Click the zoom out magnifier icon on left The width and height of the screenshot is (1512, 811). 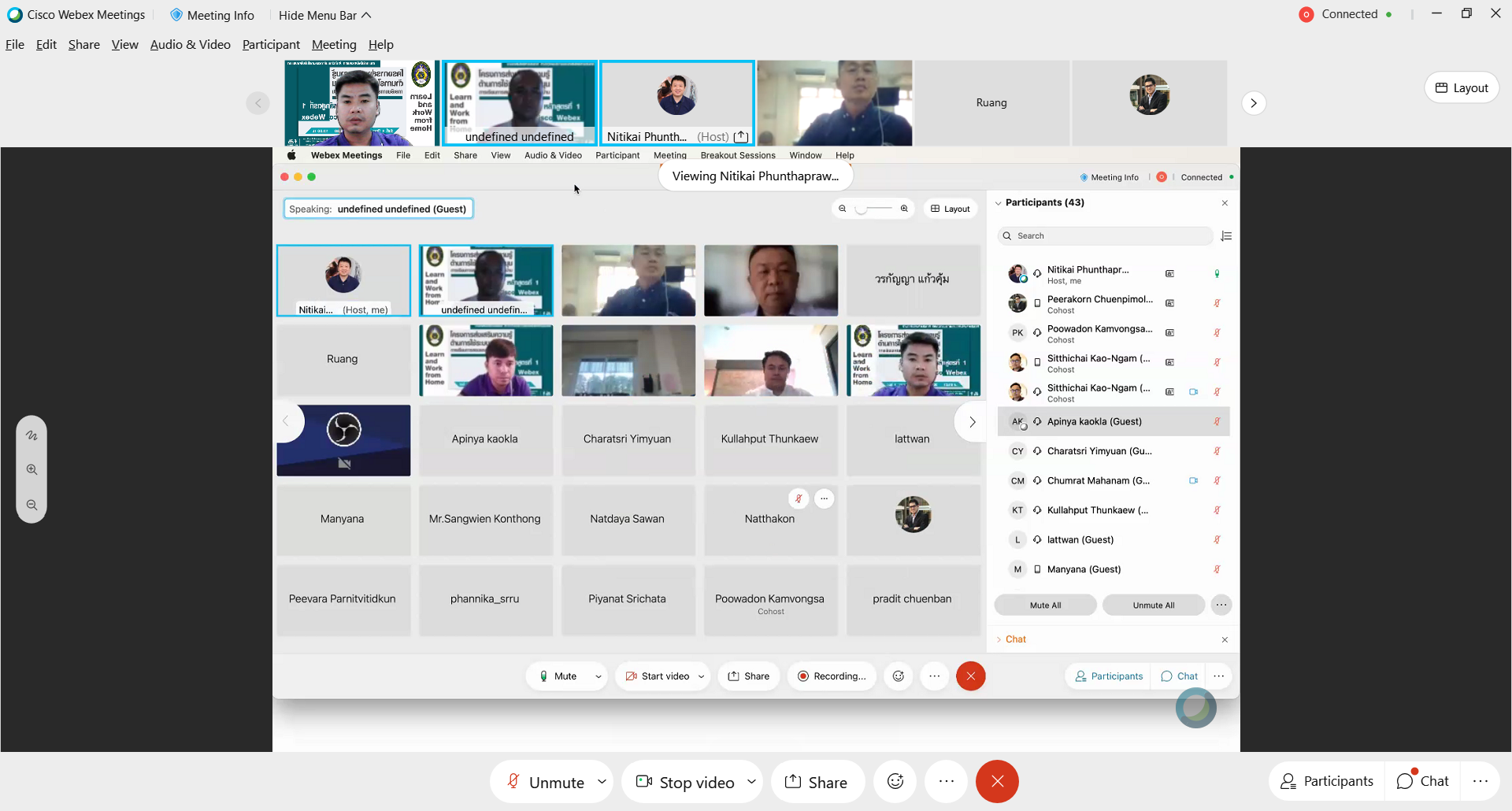pyautogui.click(x=31, y=505)
